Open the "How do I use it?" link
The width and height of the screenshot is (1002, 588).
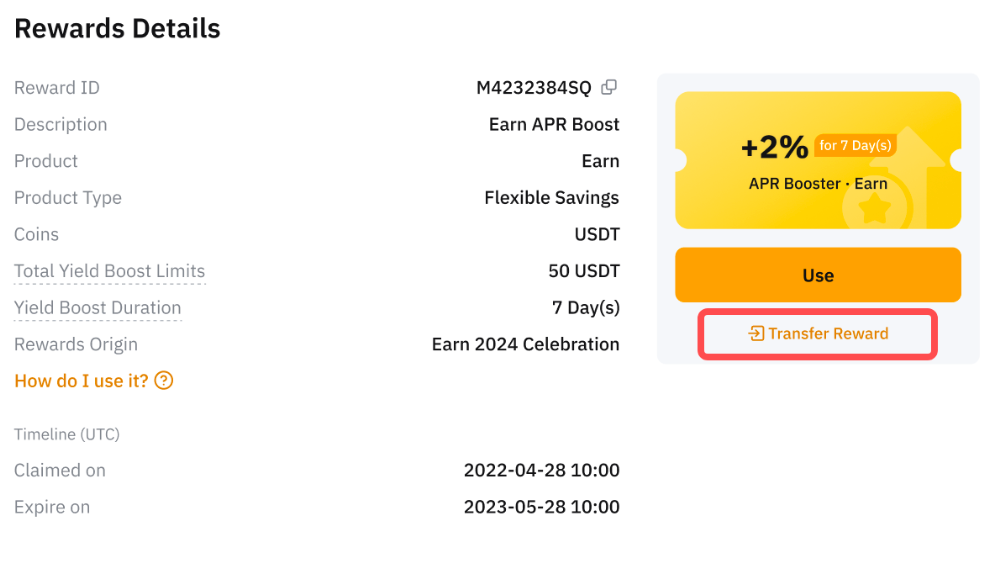pos(81,381)
